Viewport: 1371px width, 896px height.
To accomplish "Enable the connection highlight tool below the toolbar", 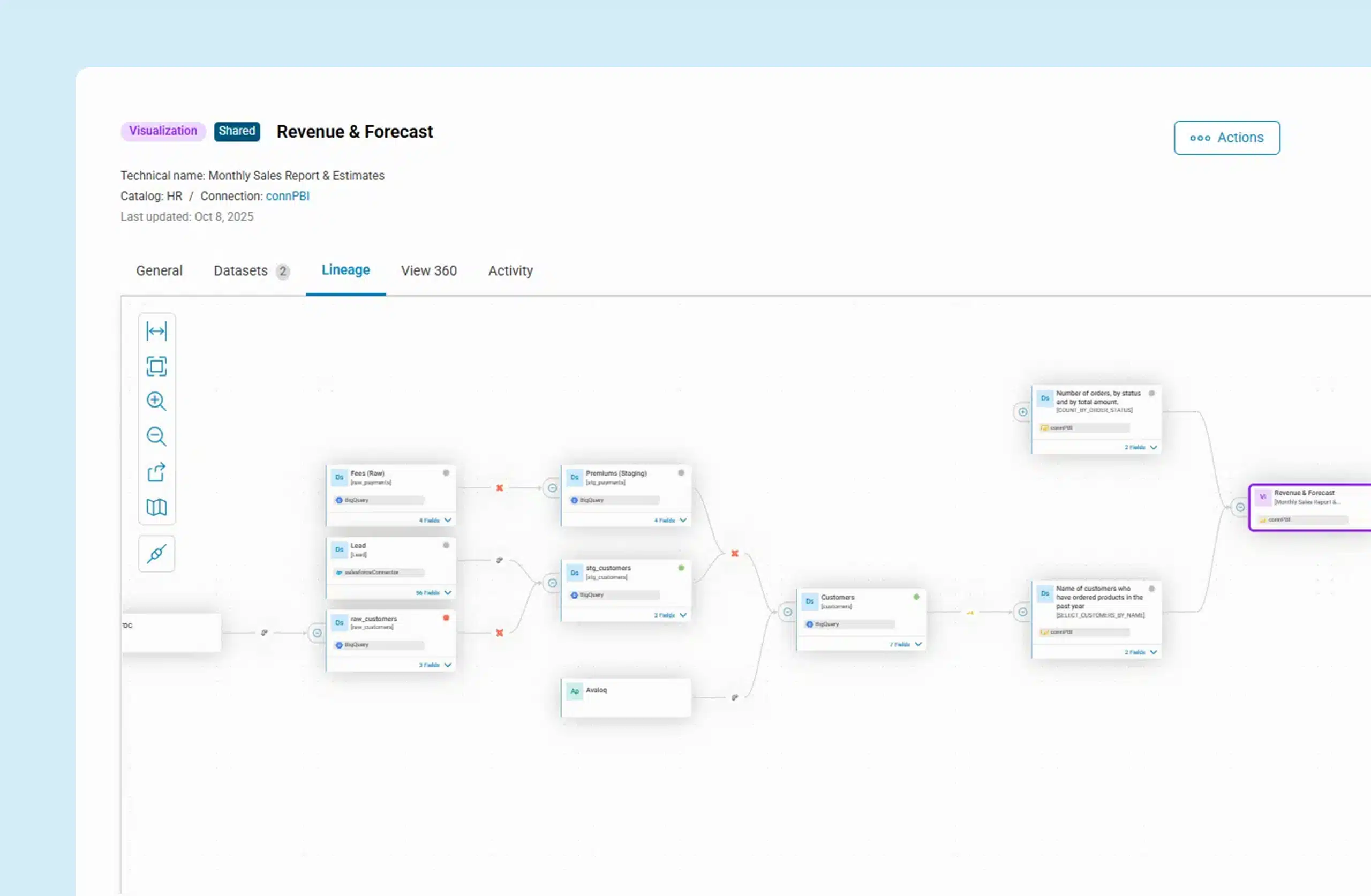I will [157, 554].
